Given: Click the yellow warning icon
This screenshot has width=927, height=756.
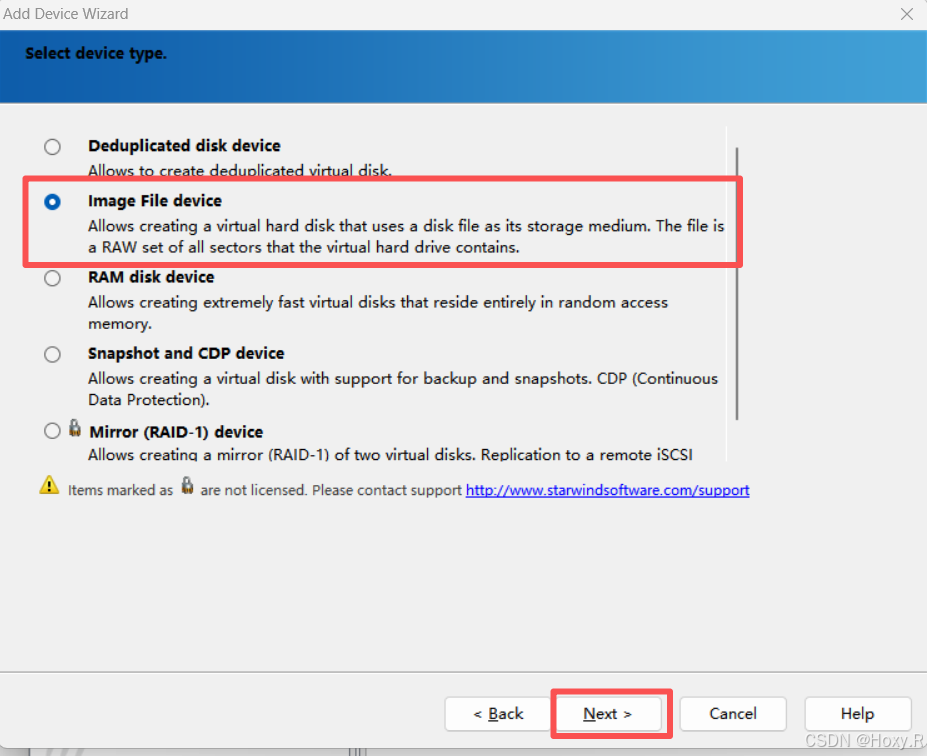Looking at the screenshot, I should point(49,485).
